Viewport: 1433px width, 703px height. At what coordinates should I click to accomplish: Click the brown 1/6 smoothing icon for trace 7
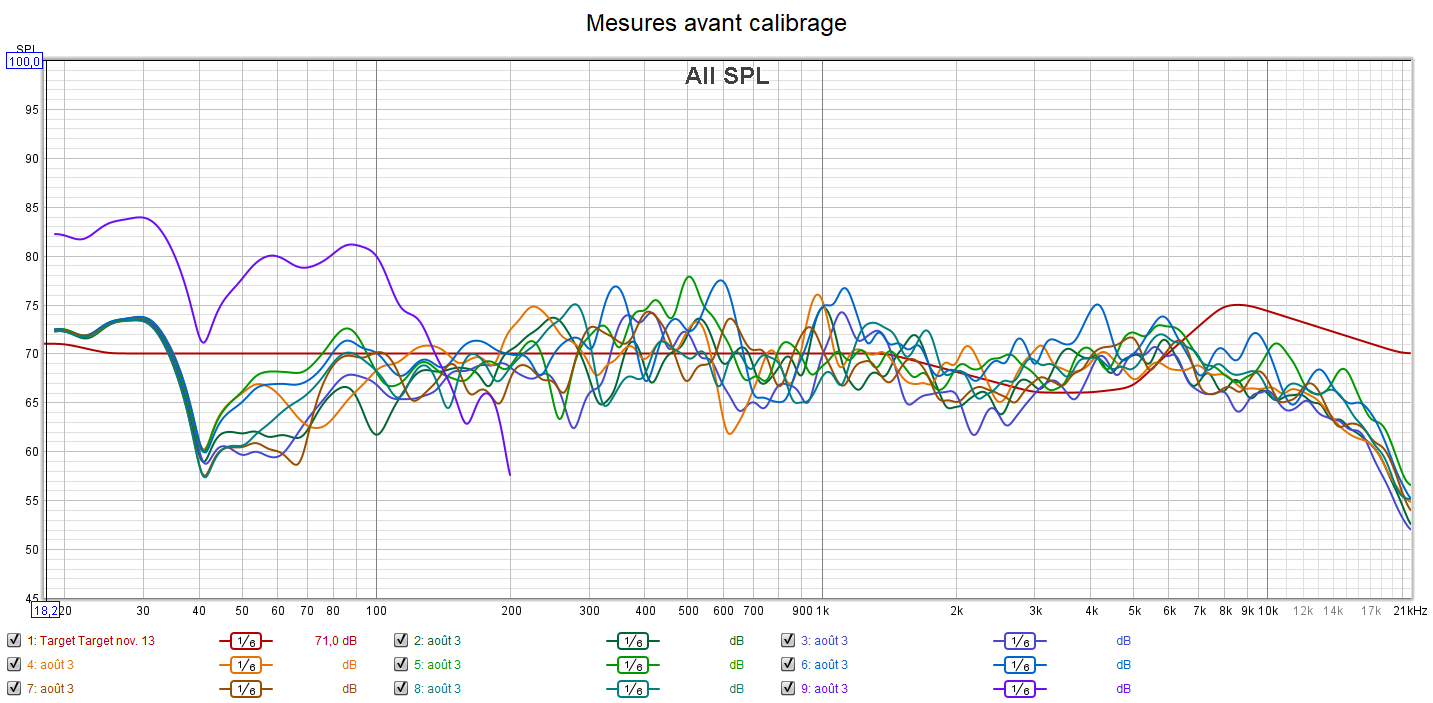[246, 689]
